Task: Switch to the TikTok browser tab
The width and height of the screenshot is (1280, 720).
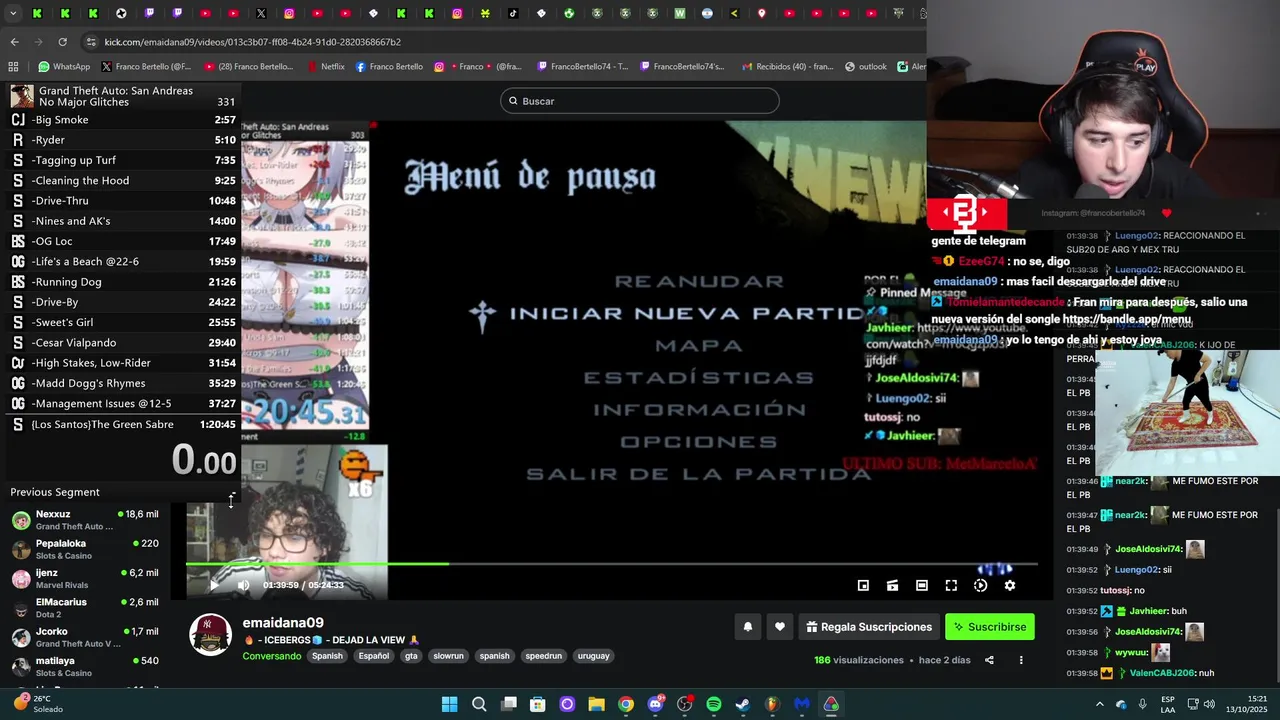Action: [x=513, y=14]
